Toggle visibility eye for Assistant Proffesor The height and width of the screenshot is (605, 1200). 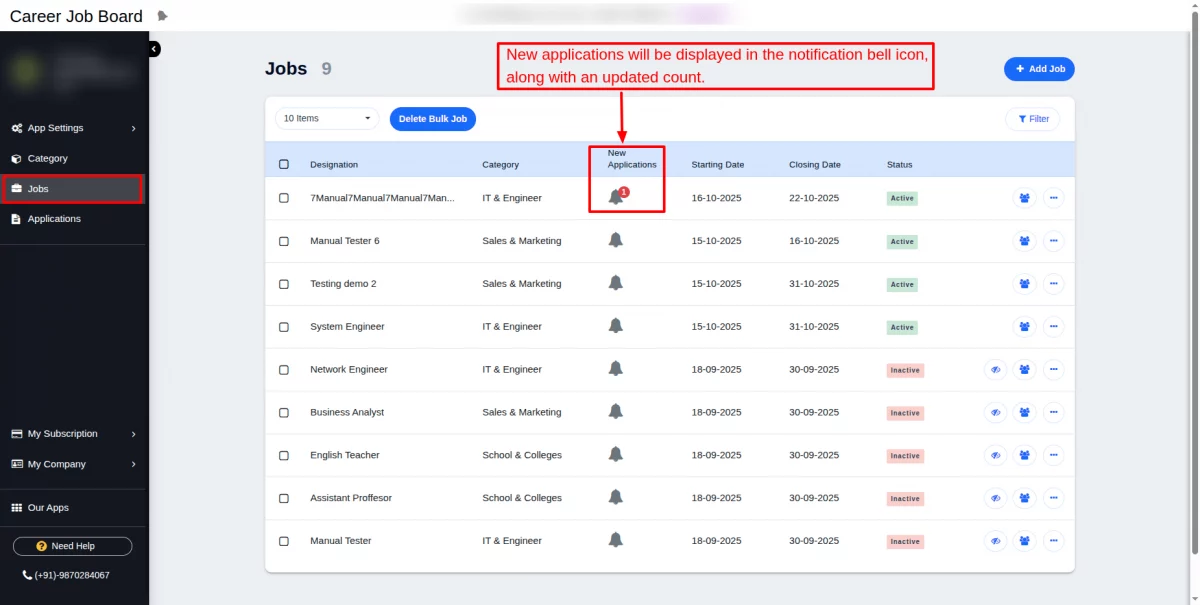pos(995,498)
